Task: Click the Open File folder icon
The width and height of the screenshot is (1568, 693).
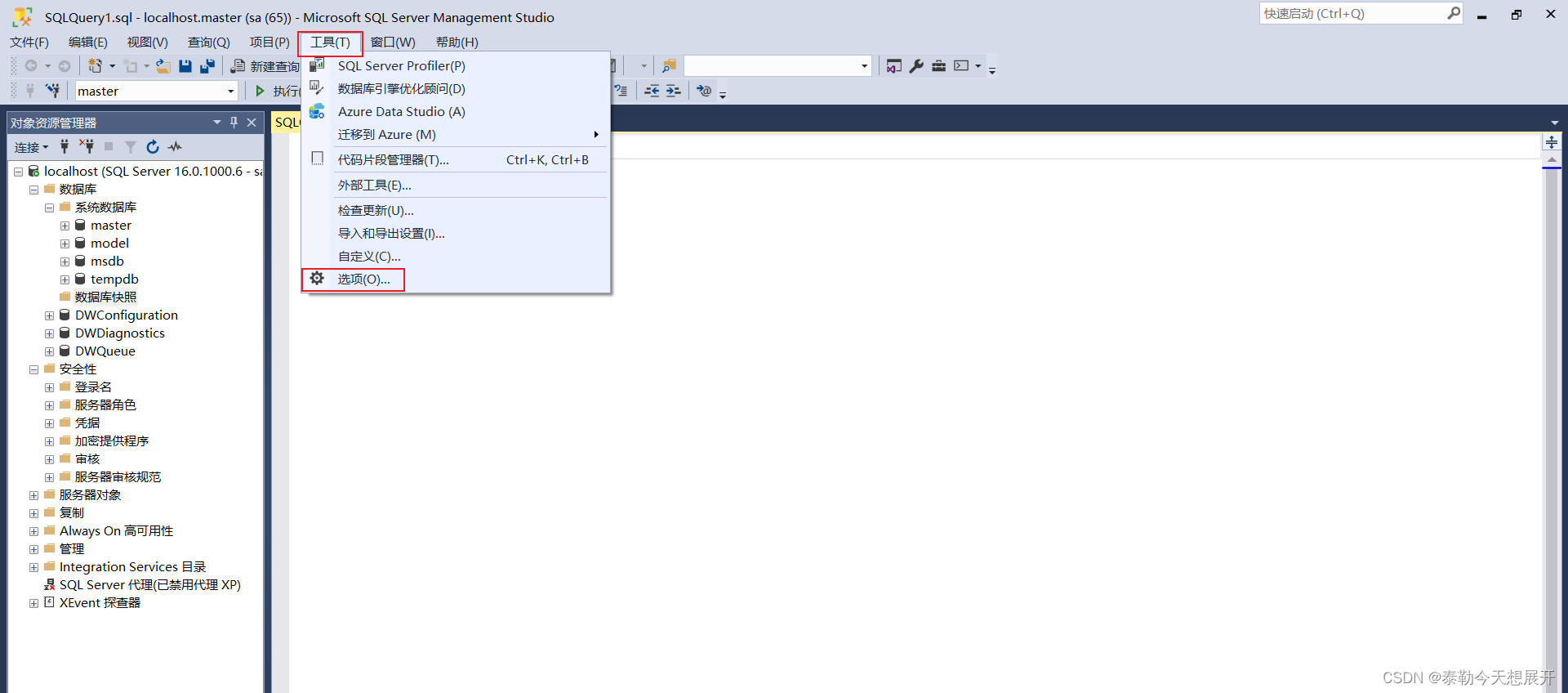Action: click(163, 66)
